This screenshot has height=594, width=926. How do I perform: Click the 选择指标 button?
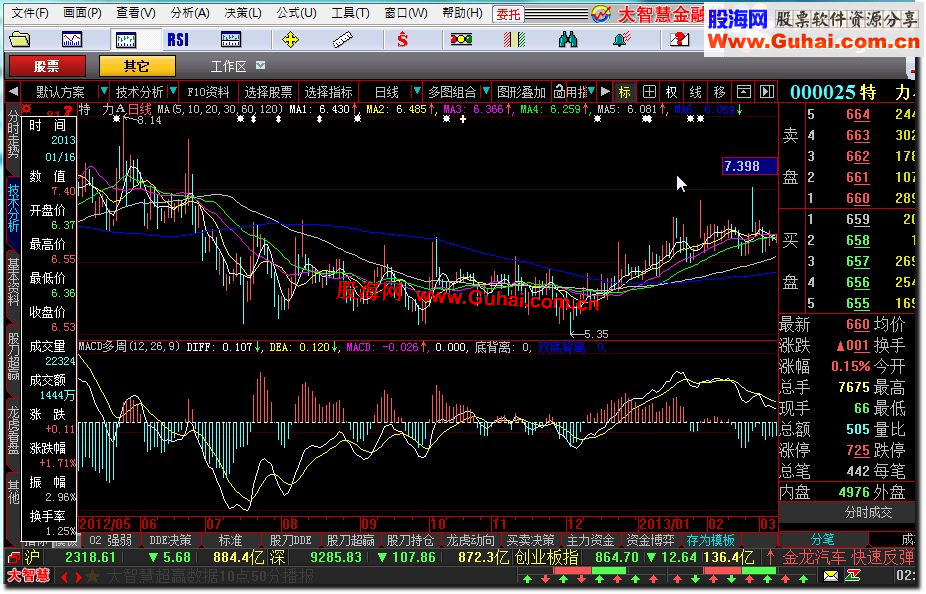(328, 92)
